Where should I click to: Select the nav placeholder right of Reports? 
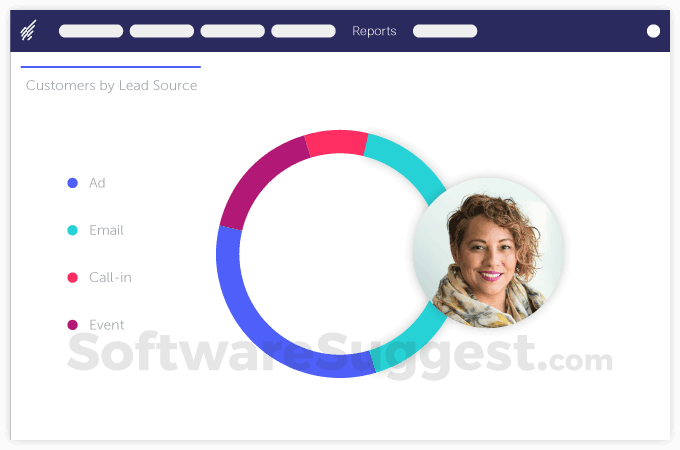tap(445, 31)
